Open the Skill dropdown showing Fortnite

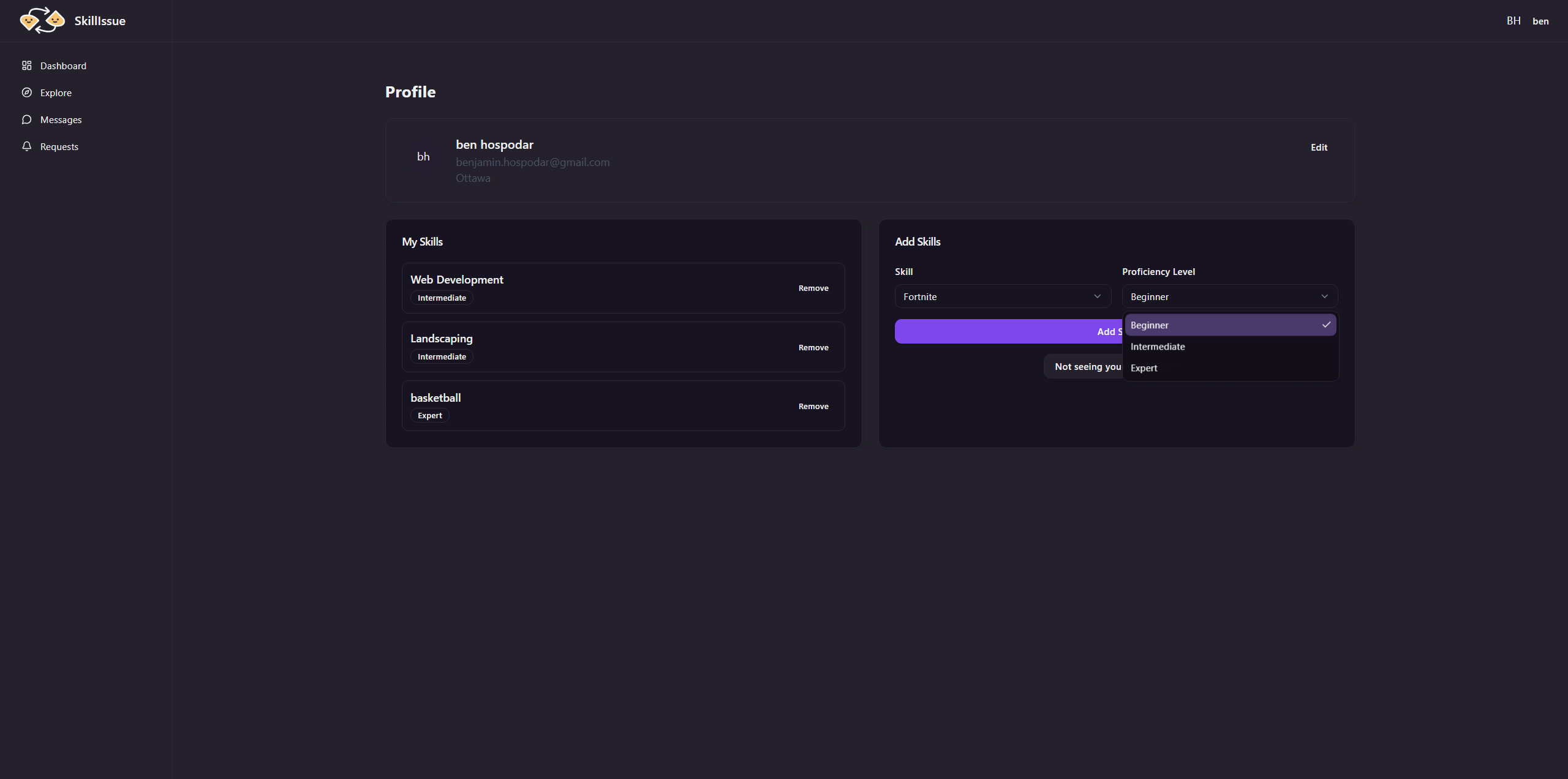[1003, 296]
